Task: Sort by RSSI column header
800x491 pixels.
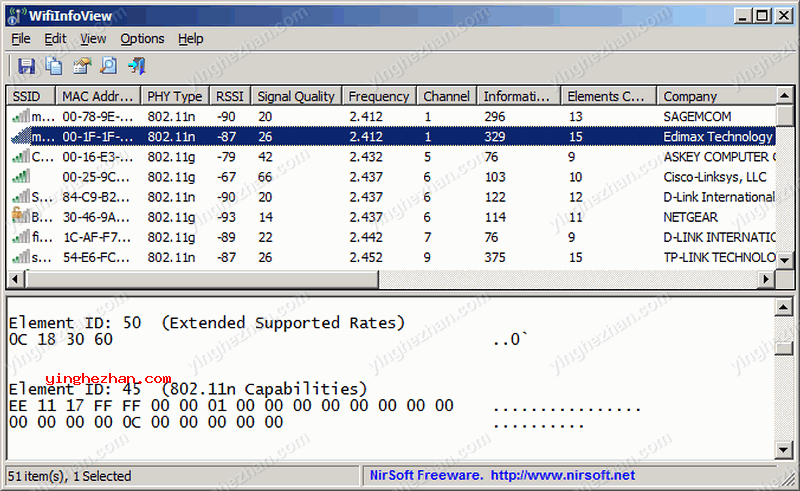Action: pos(230,96)
